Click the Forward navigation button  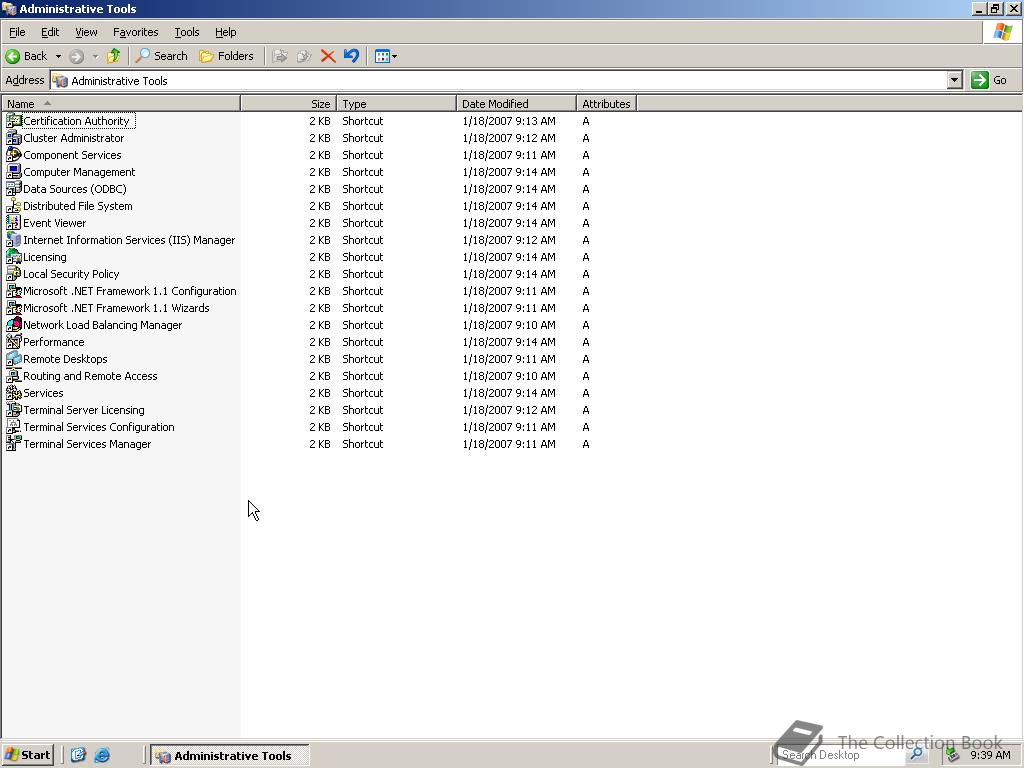click(76, 56)
